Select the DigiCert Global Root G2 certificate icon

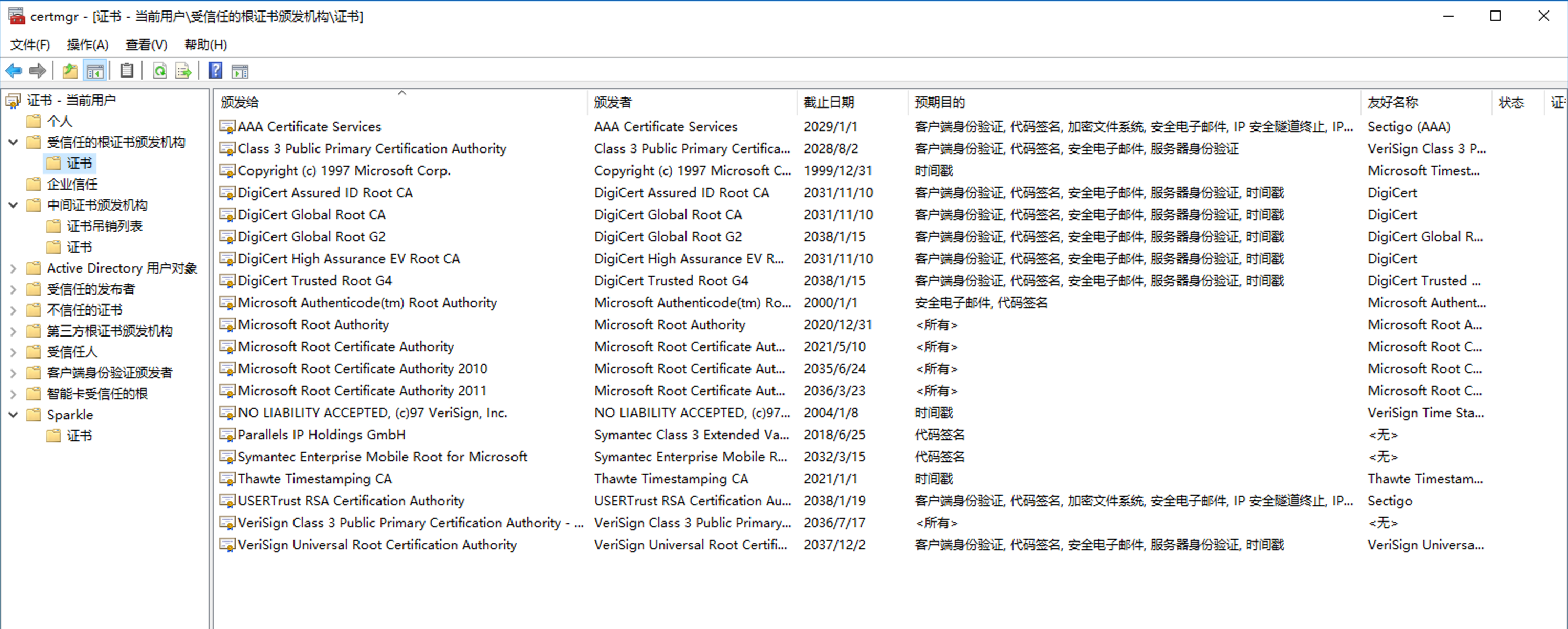(x=227, y=236)
